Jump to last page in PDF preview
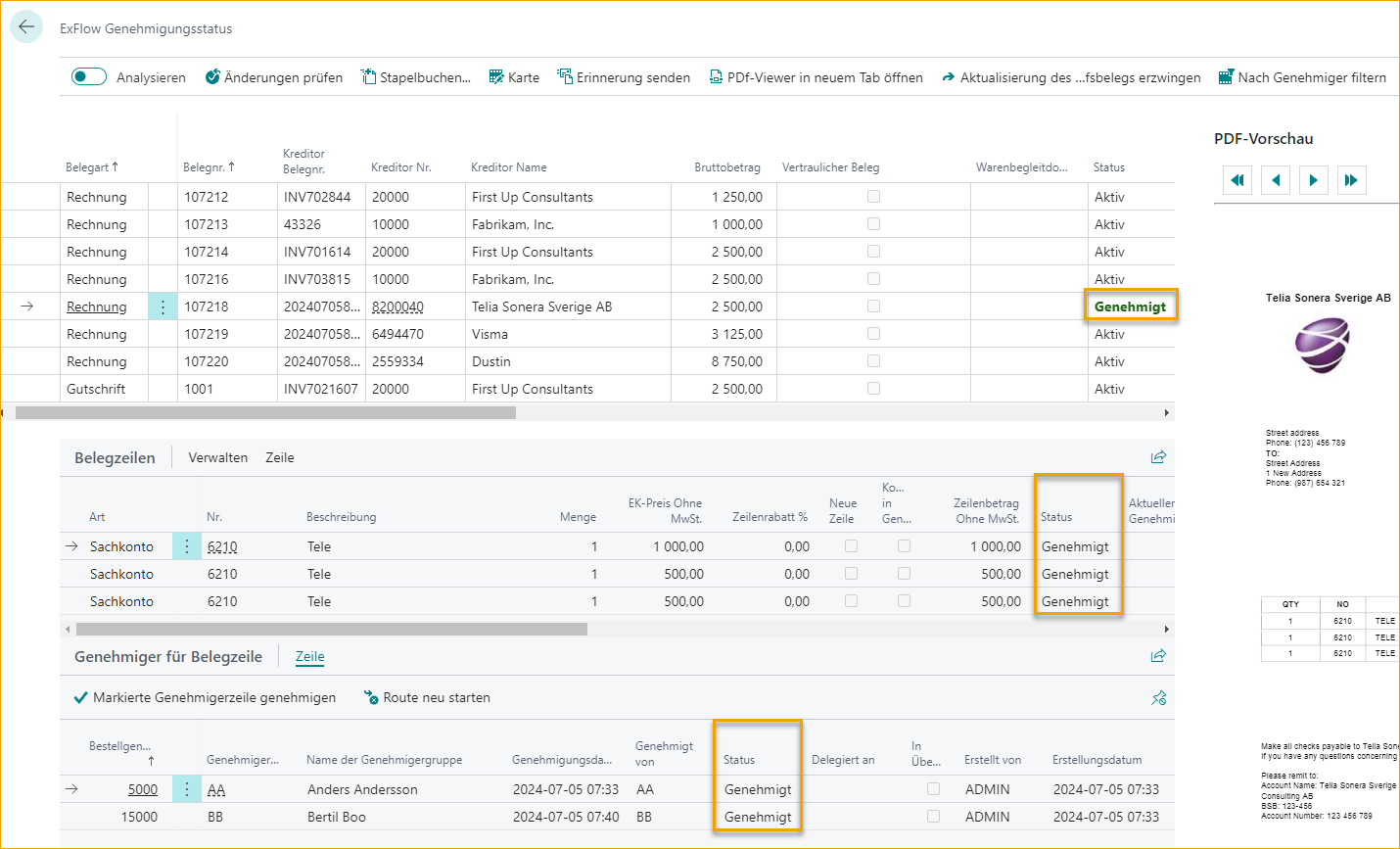The width and height of the screenshot is (1400, 849). click(x=1351, y=180)
